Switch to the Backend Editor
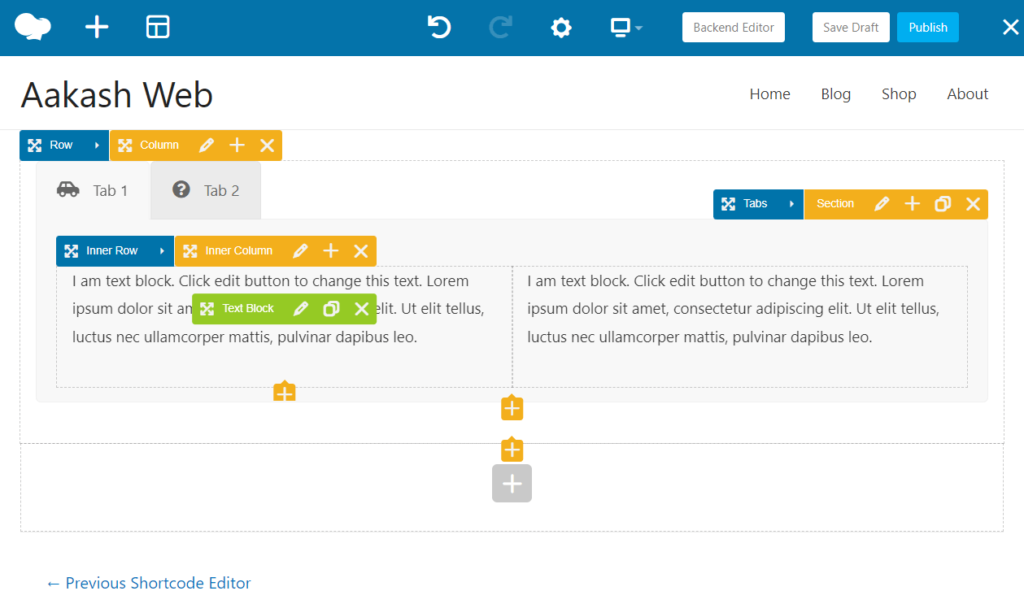Viewport: 1024px width, 604px height. point(733,27)
